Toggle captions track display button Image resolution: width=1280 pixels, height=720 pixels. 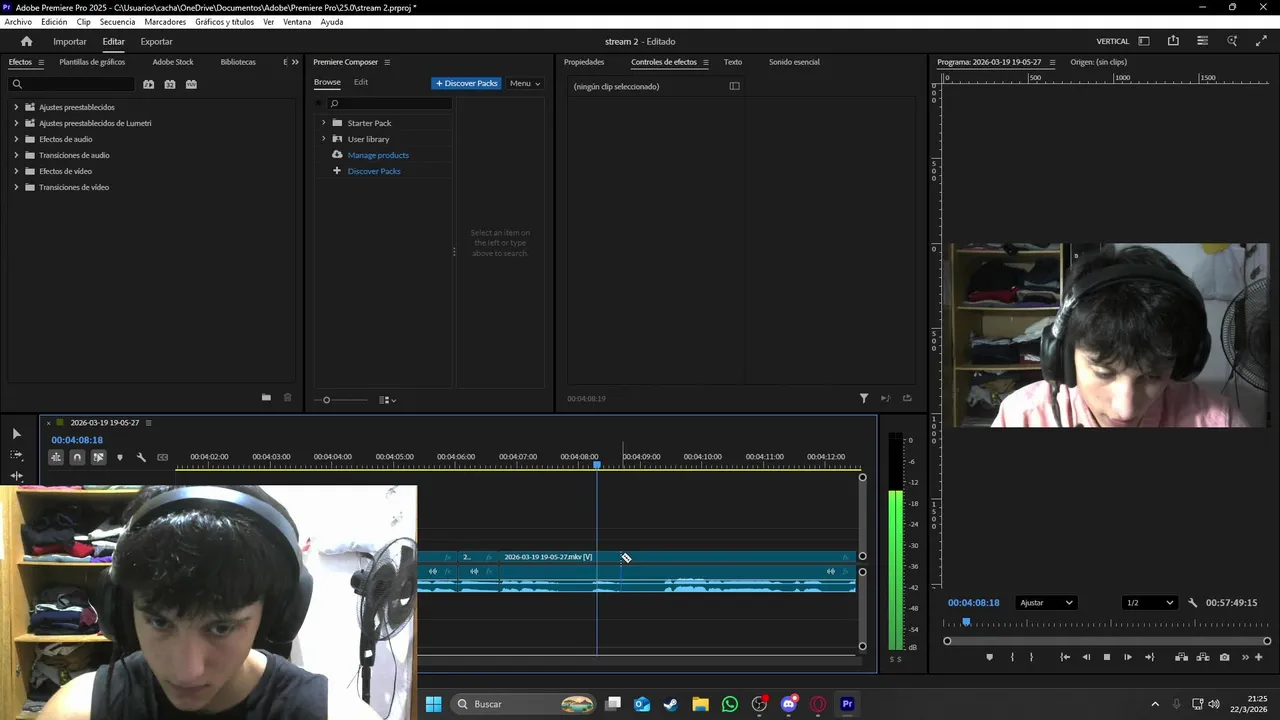coord(163,457)
